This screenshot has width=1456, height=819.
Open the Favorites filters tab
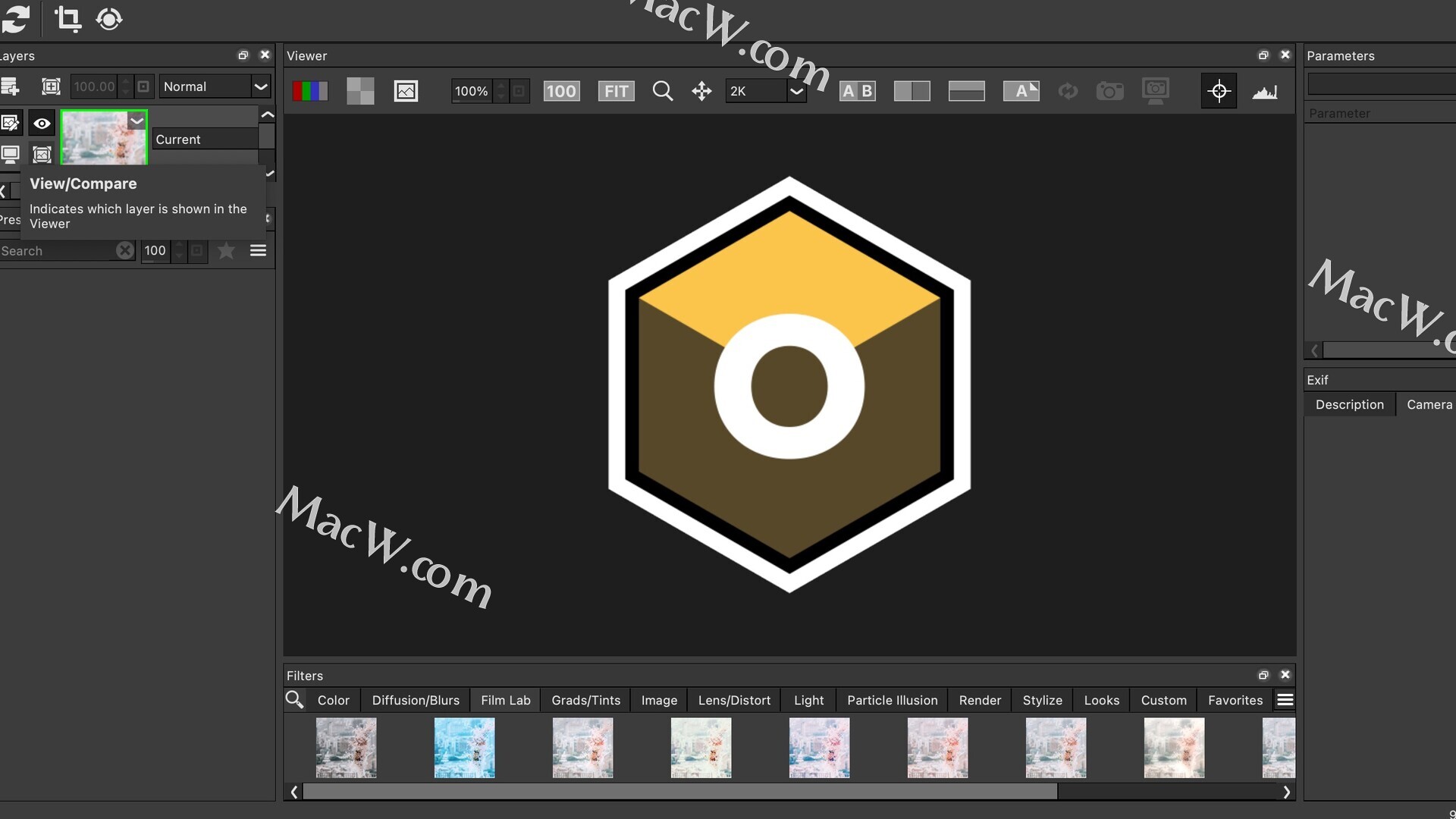(1235, 700)
